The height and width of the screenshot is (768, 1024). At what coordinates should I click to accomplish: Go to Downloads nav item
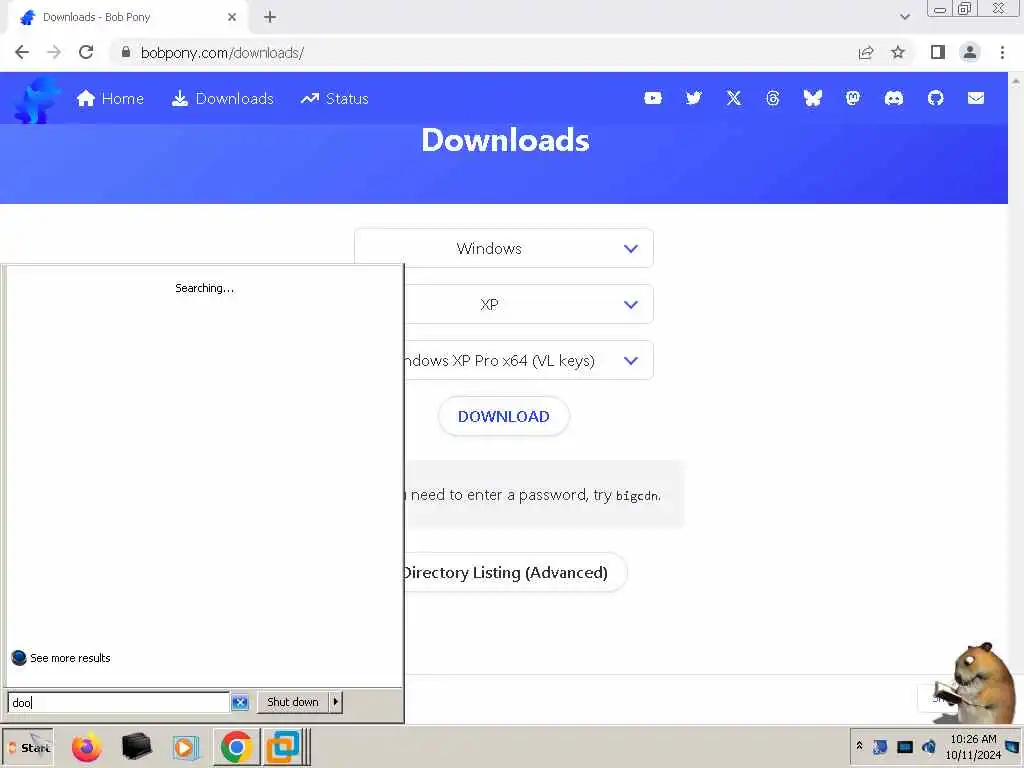(x=223, y=99)
